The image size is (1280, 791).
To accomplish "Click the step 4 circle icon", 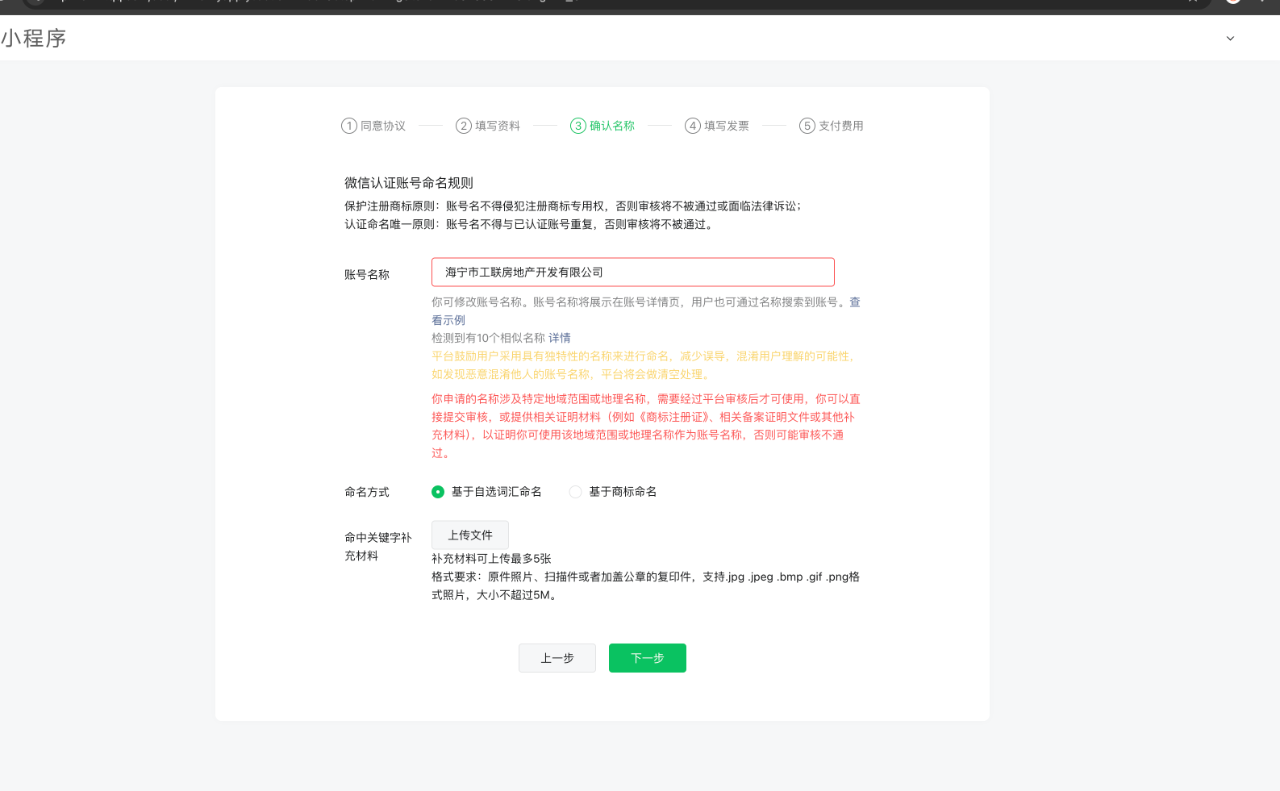I will pyautogui.click(x=693, y=126).
